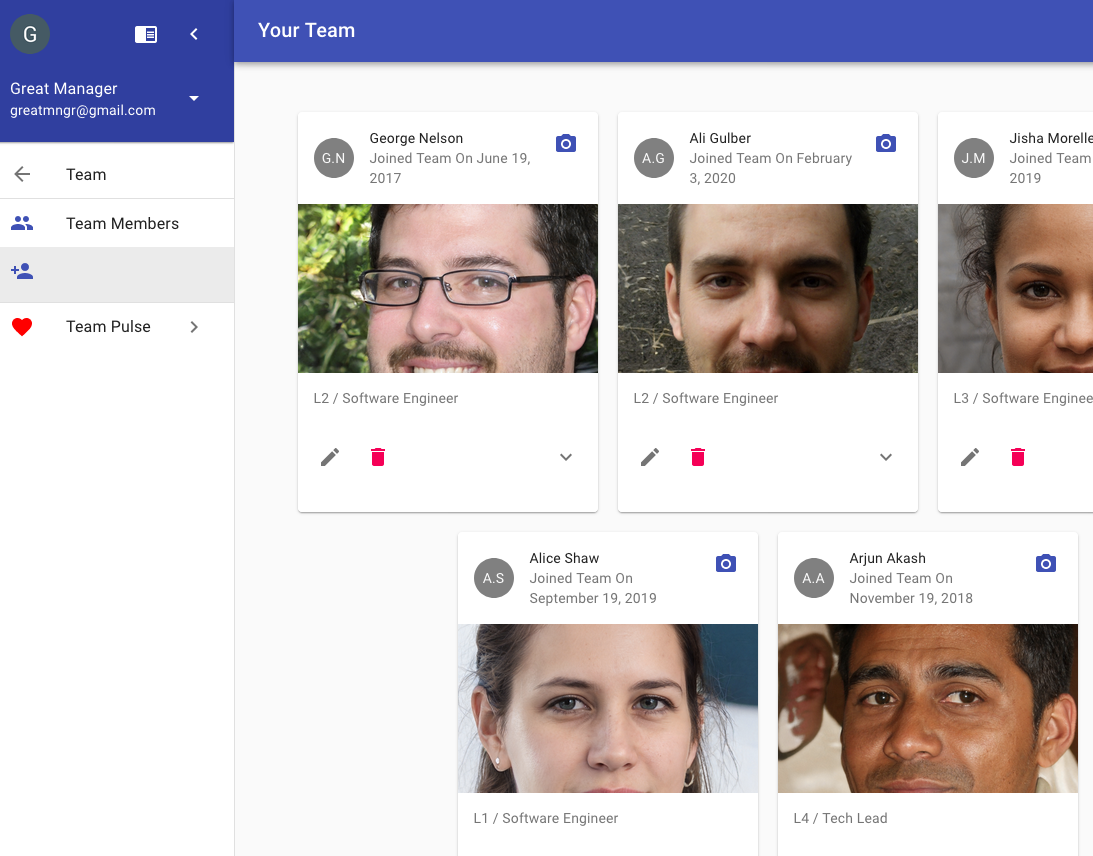Edit Ali Gulber with pencil icon
The width and height of the screenshot is (1093, 856).
tap(650, 457)
